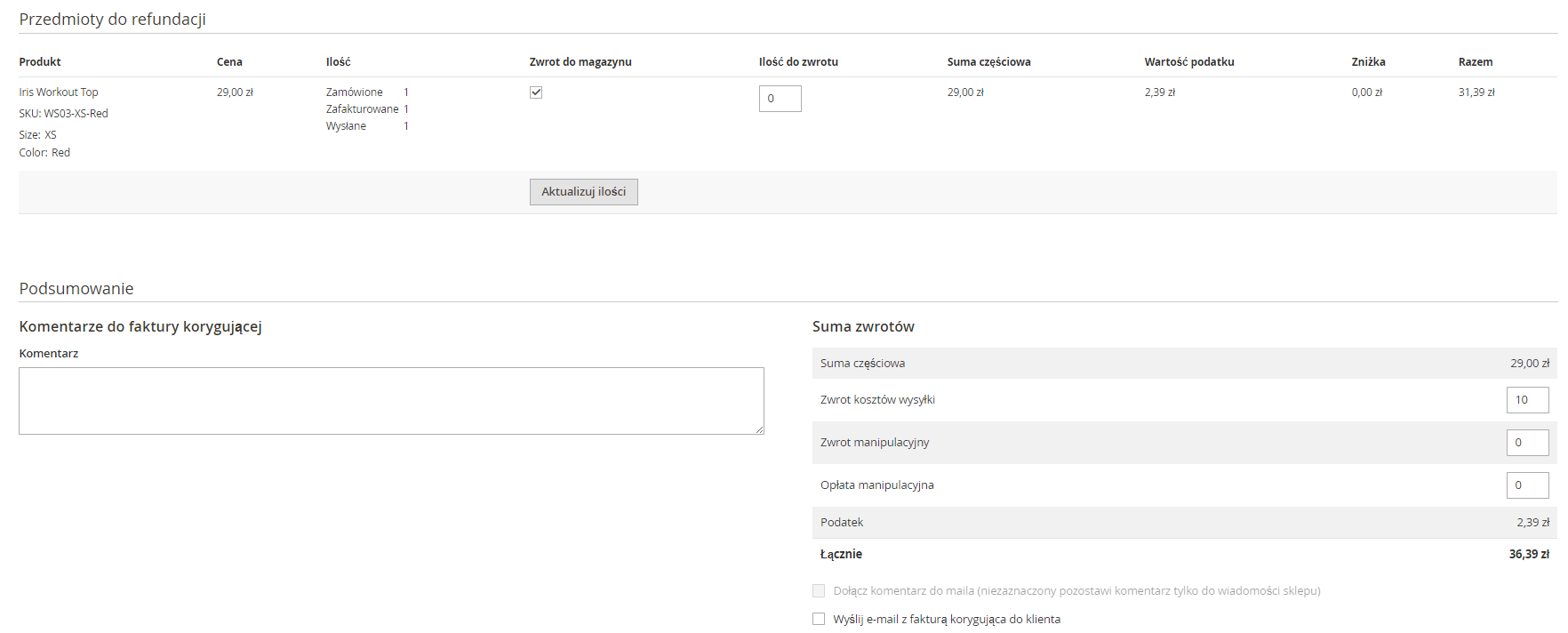The image size is (1568, 633).
Task: Click the Aktualizuj ilości button
Action: [x=583, y=192]
